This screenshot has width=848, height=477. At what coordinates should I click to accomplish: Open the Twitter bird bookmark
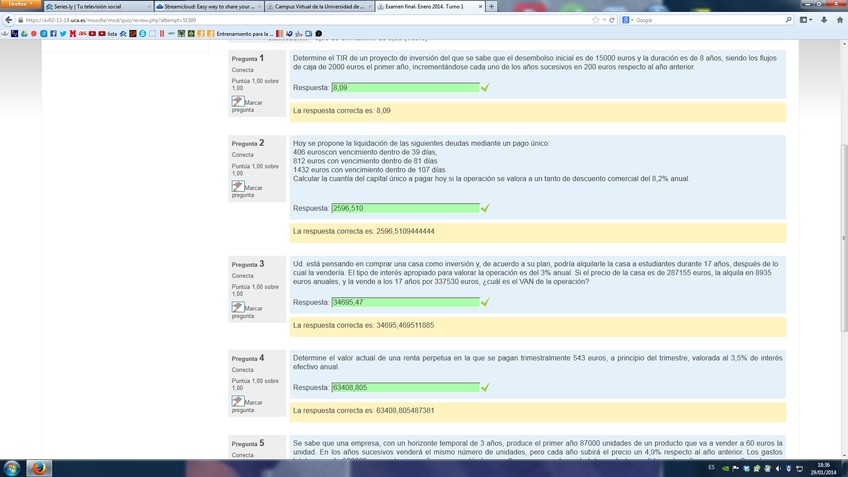[63, 34]
